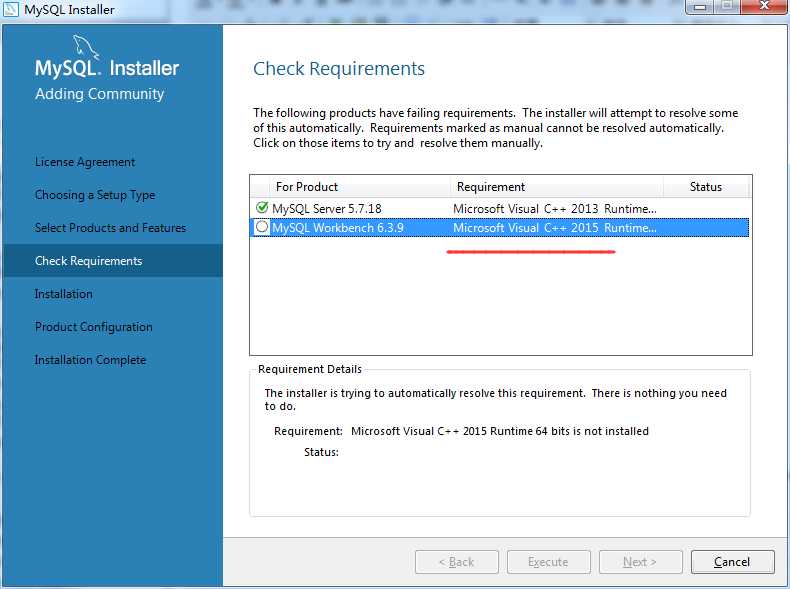Click the '2015 Runtime 64 bits is not installed' text

556,431
